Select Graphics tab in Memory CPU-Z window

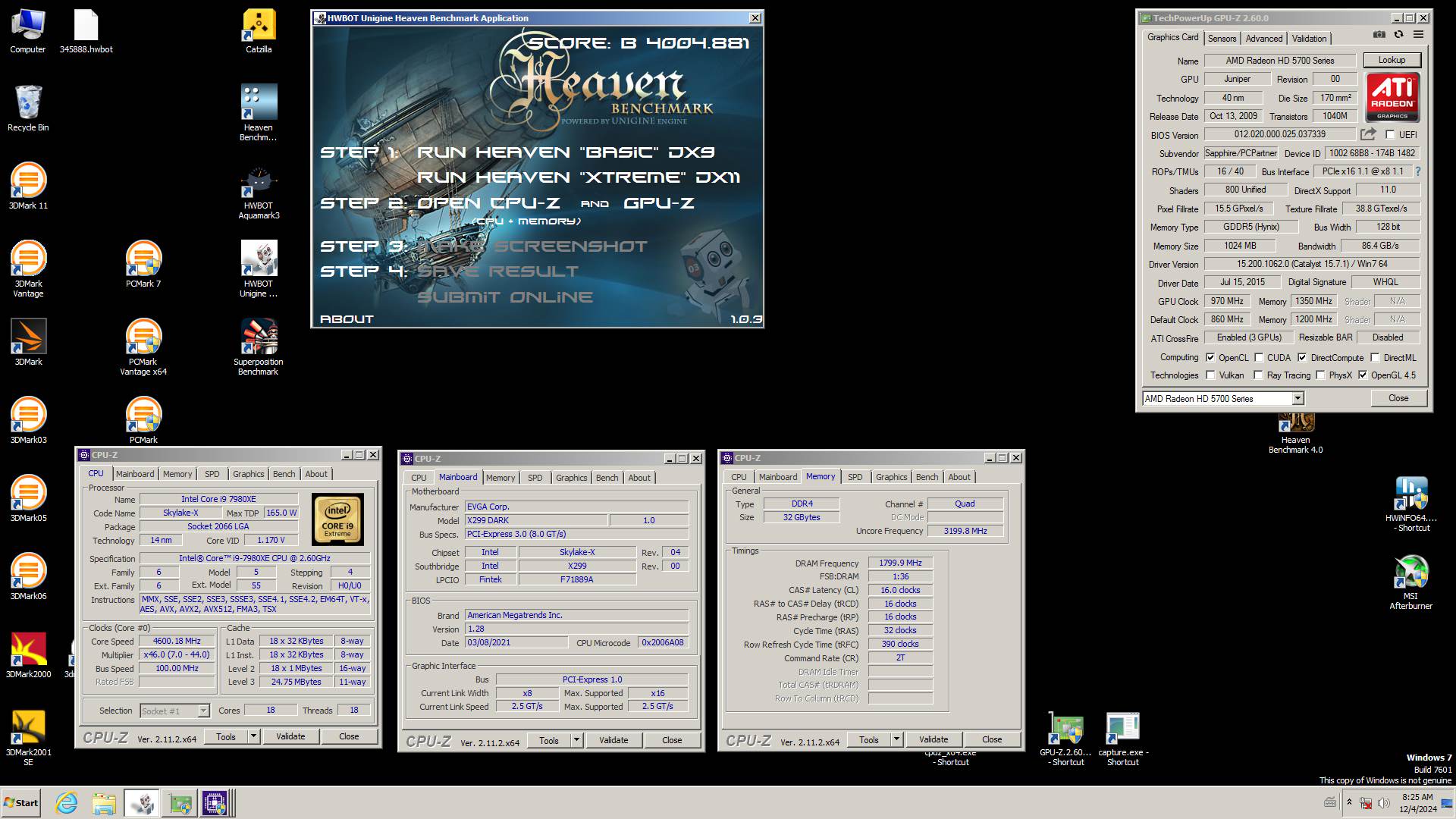click(891, 477)
